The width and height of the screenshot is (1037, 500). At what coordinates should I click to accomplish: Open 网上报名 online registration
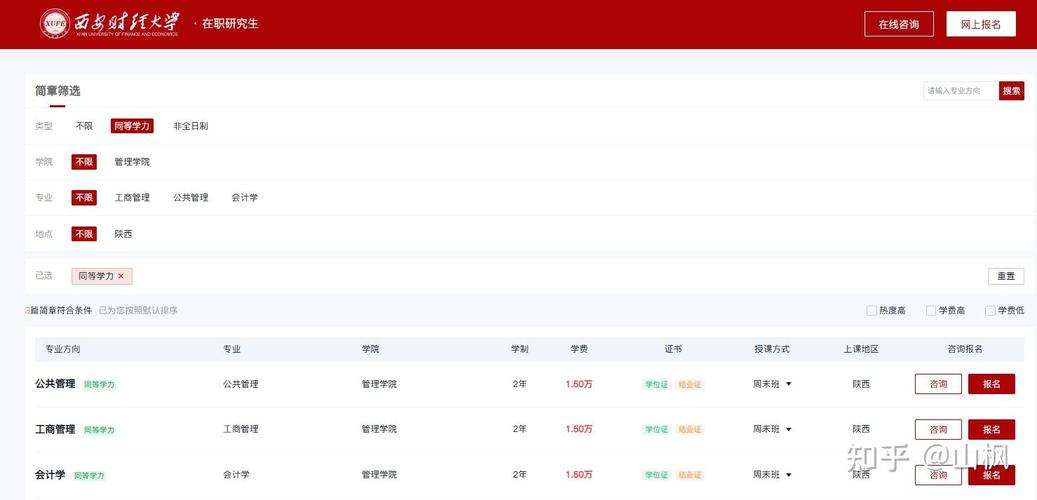[980, 24]
